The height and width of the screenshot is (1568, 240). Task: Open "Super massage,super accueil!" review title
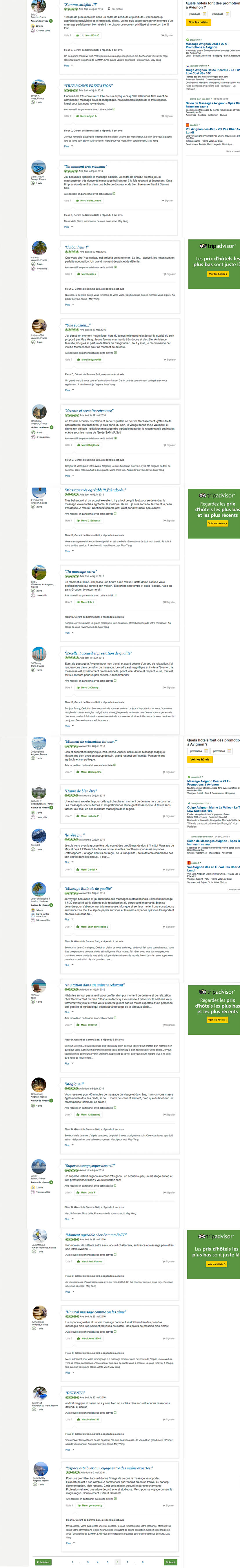(89, 1166)
